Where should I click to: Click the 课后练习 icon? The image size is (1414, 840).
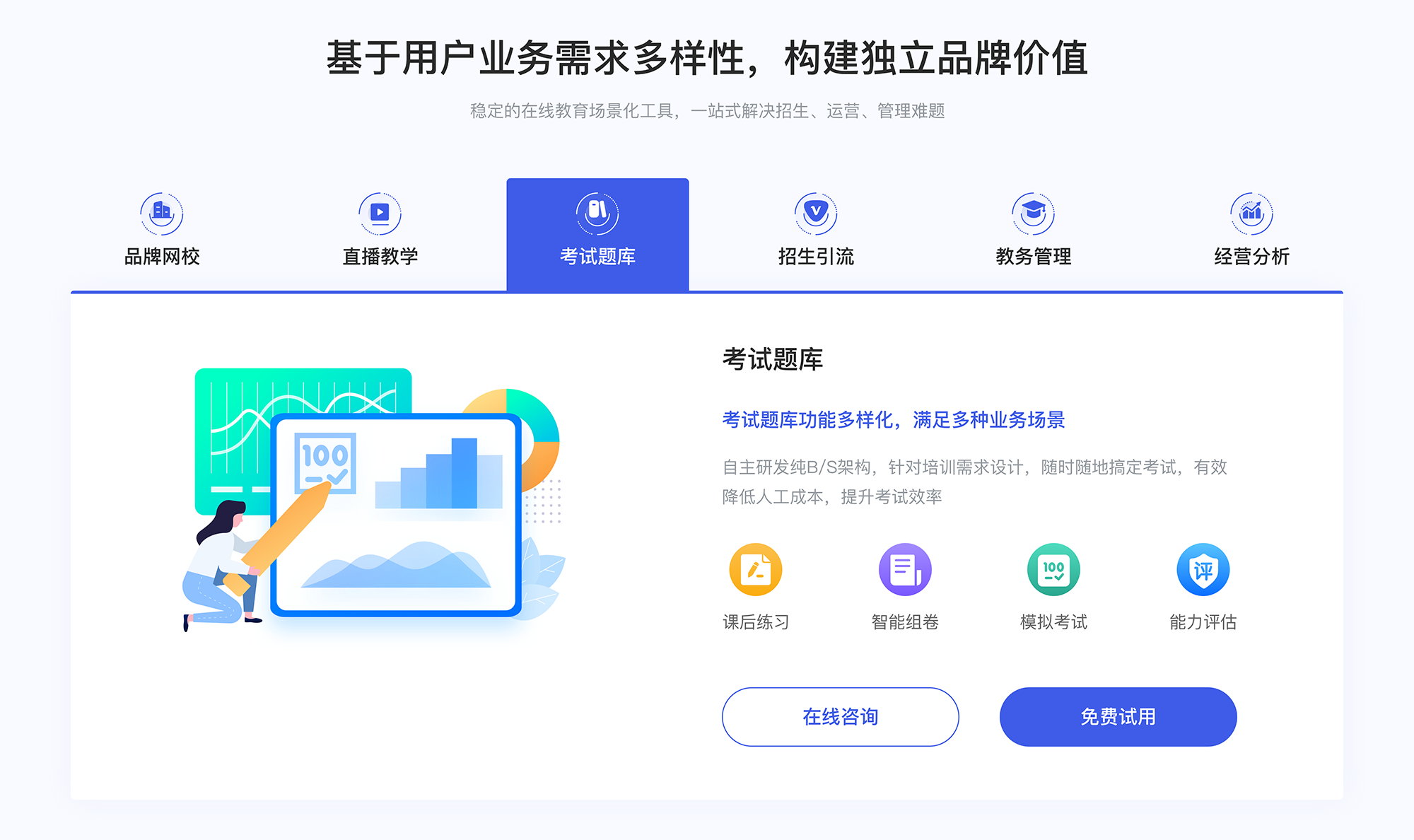(x=757, y=575)
